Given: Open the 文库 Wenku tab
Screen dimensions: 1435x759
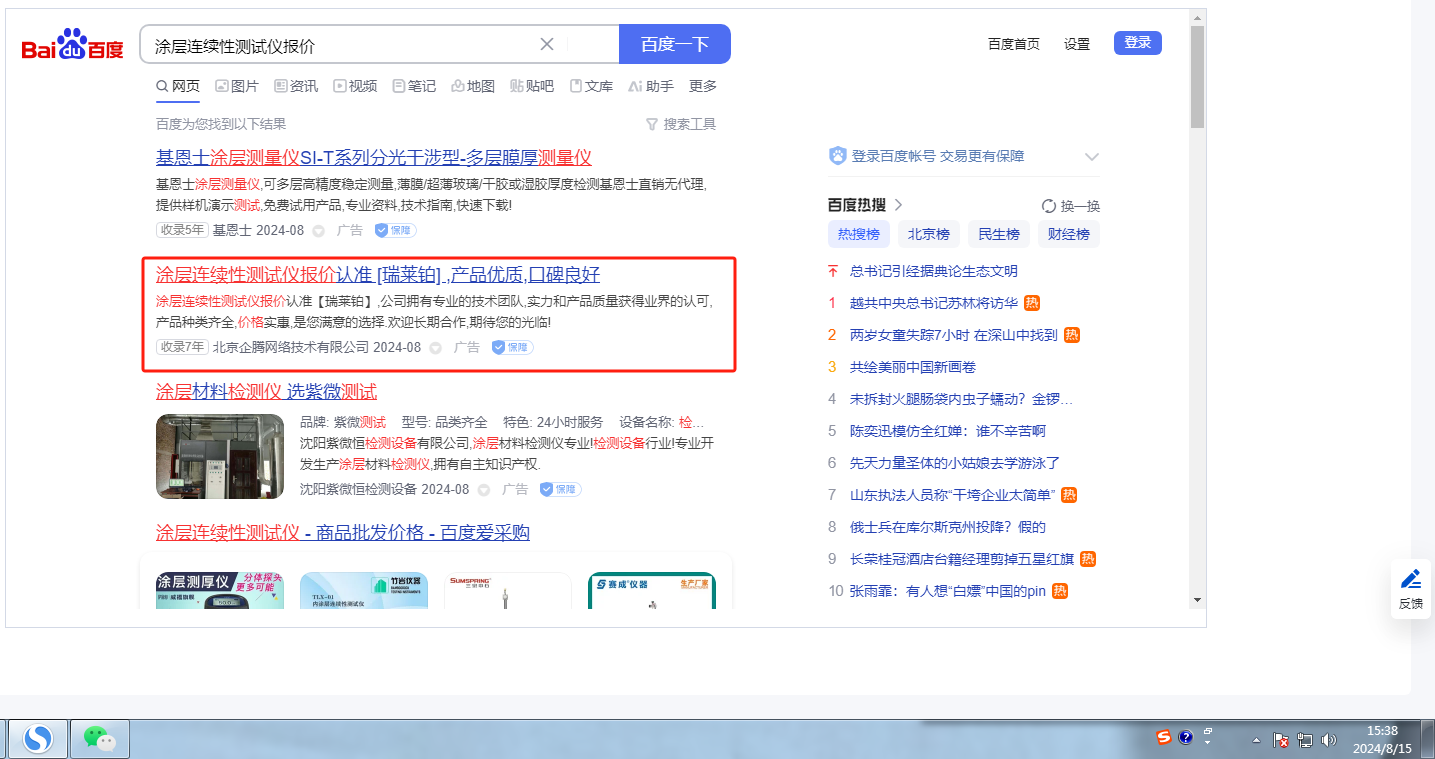Looking at the screenshot, I should coord(591,86).
